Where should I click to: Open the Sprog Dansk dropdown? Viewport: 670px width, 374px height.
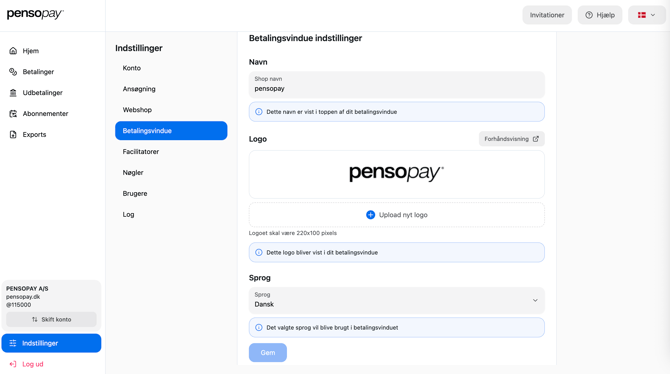pos(397,300)
